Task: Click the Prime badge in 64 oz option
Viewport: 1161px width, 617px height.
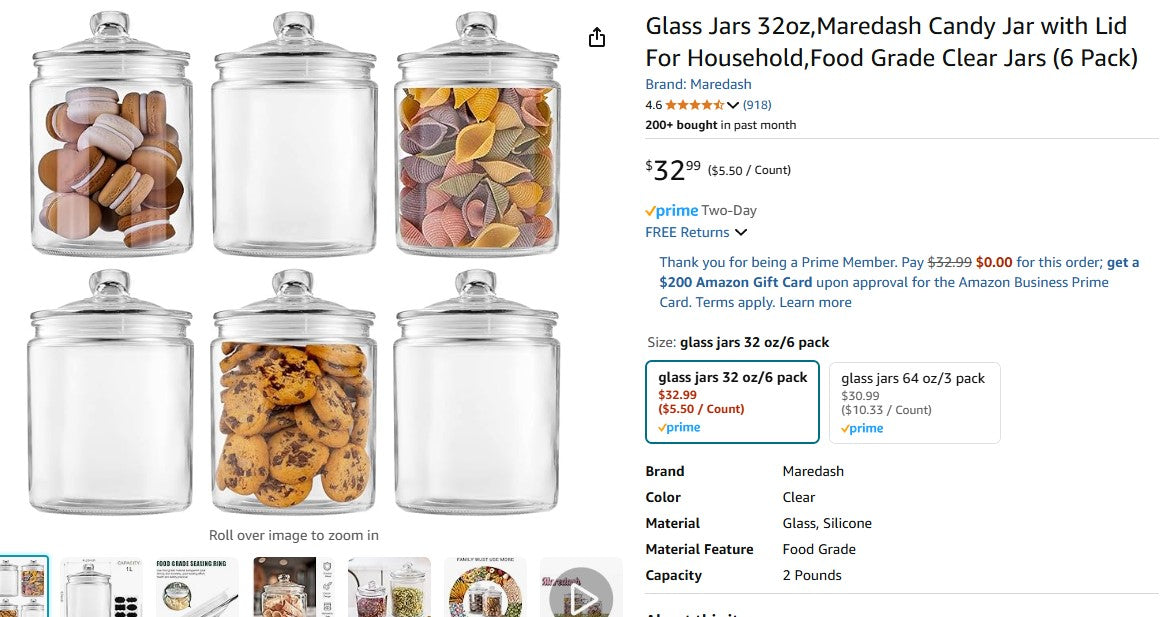Action: (861, 428)
